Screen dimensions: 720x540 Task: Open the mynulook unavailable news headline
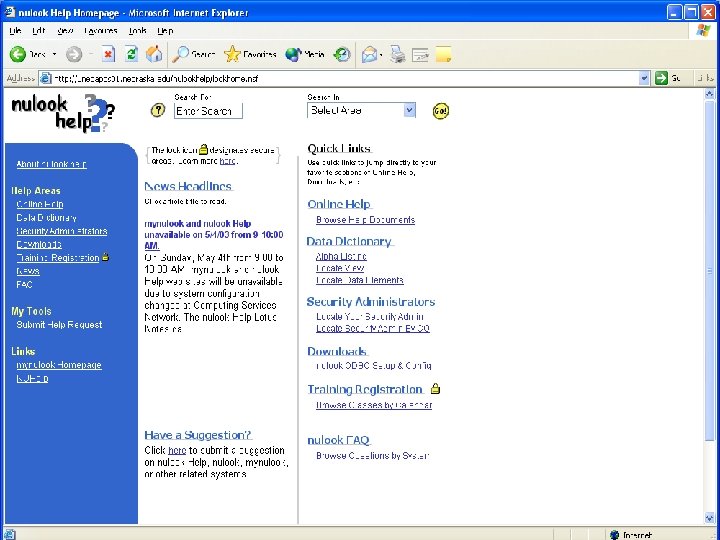[x=214, y=235]
